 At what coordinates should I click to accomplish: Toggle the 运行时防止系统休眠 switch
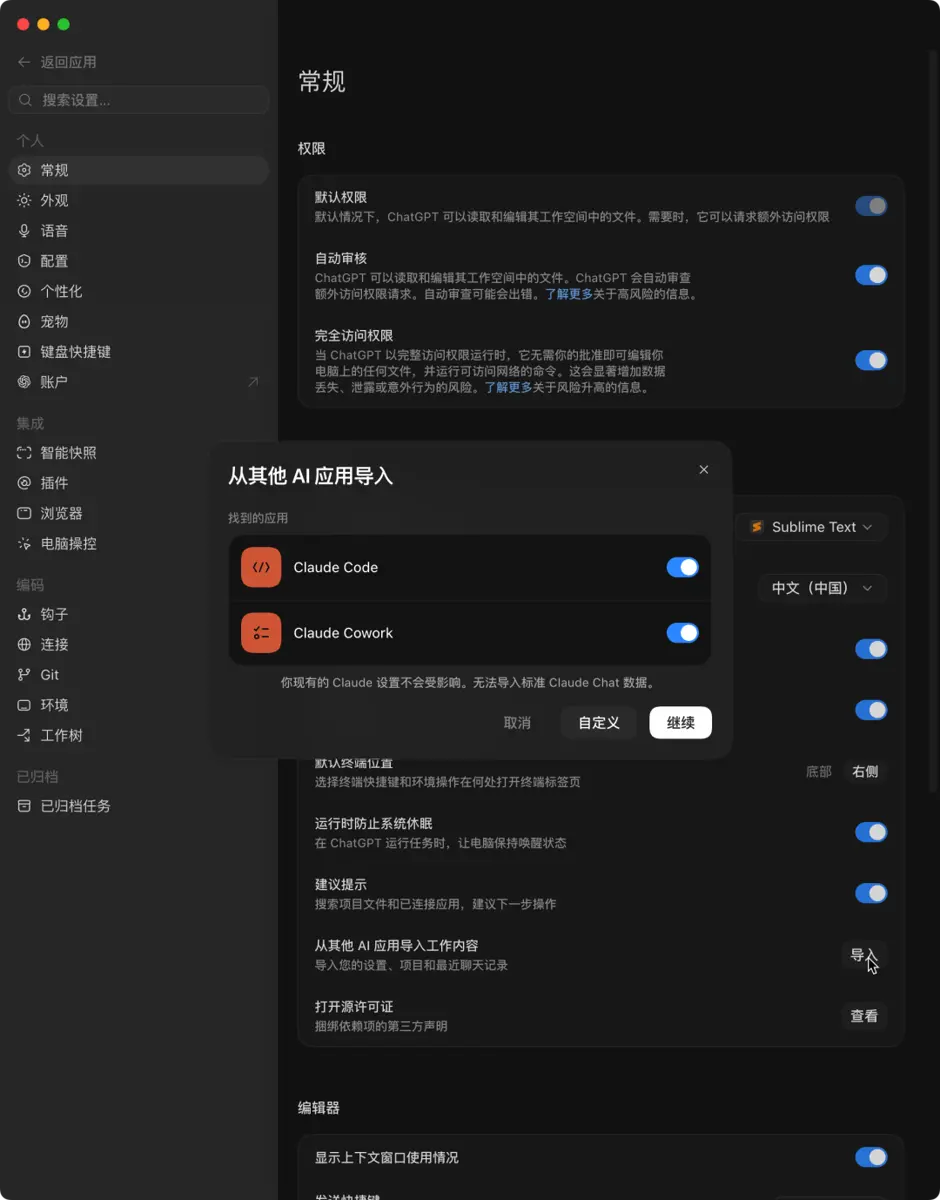[871, 832]
